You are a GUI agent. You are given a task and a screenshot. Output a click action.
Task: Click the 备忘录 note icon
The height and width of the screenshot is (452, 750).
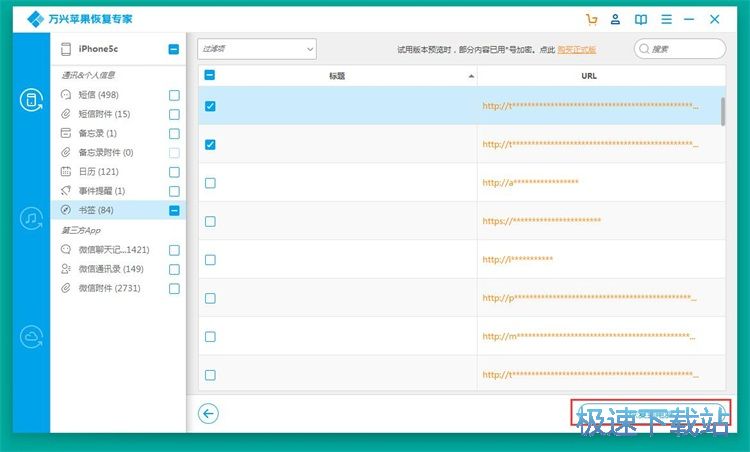click(66, 133)
